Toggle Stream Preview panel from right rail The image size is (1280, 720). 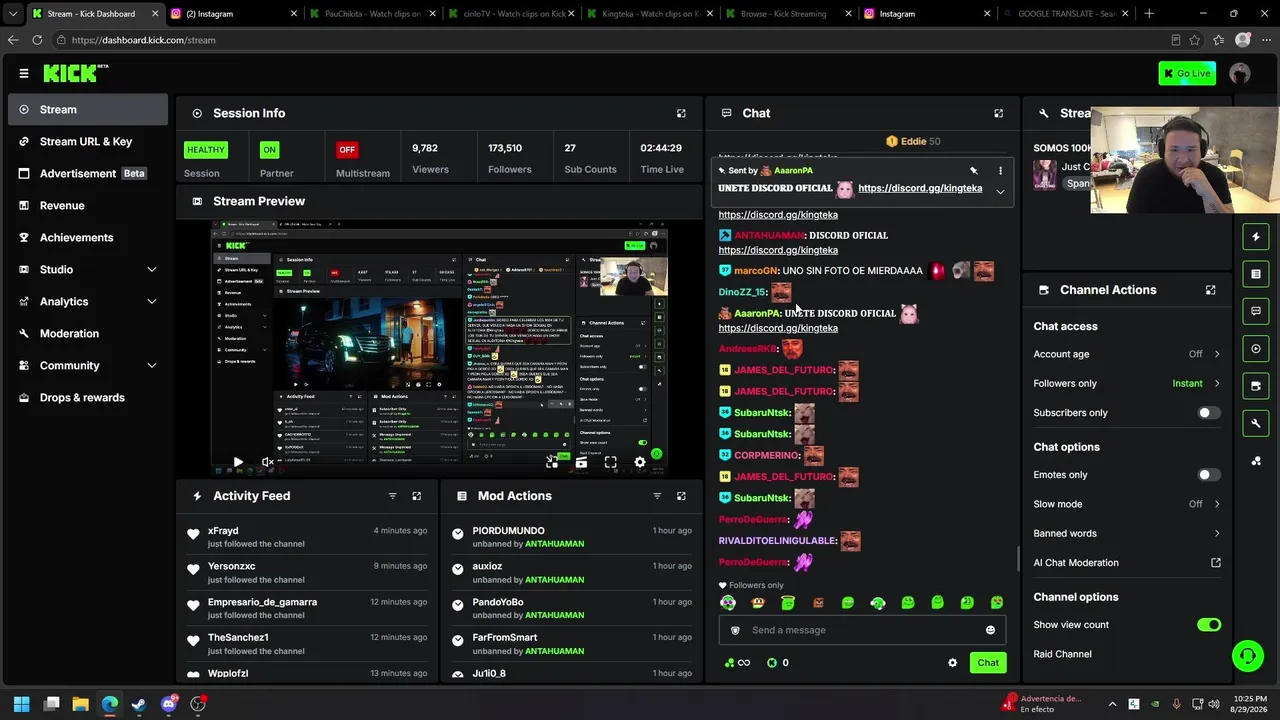pos(1256,349)
